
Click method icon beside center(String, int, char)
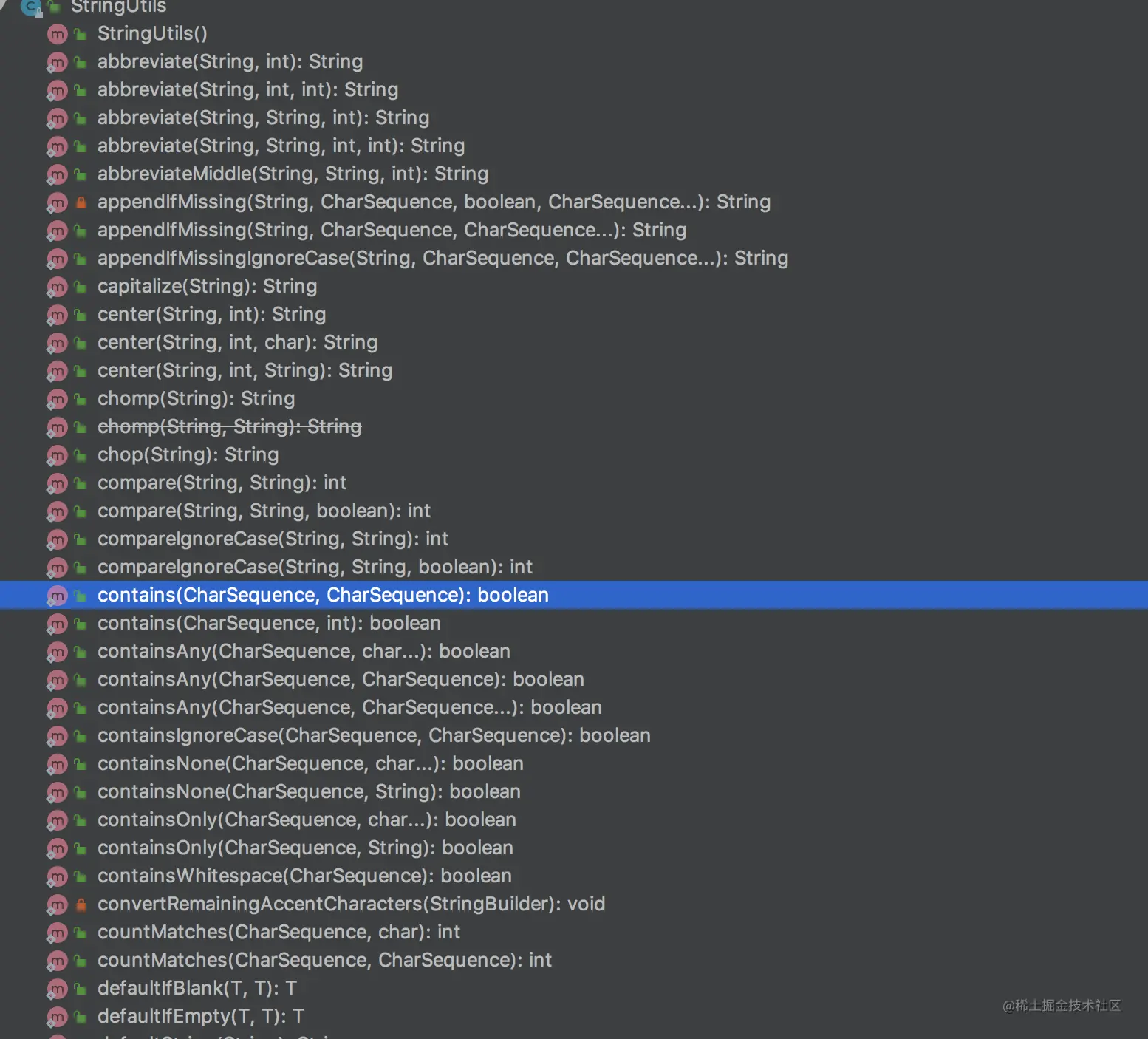click(x=58, y=343)
